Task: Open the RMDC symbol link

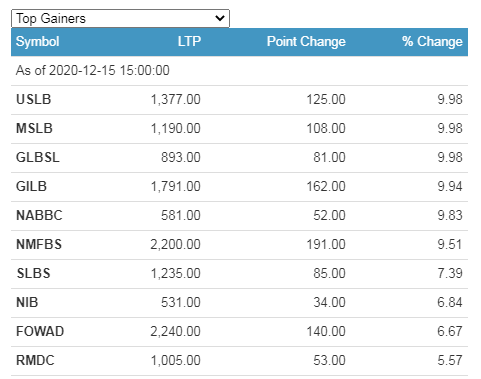Action: point(35,360)
